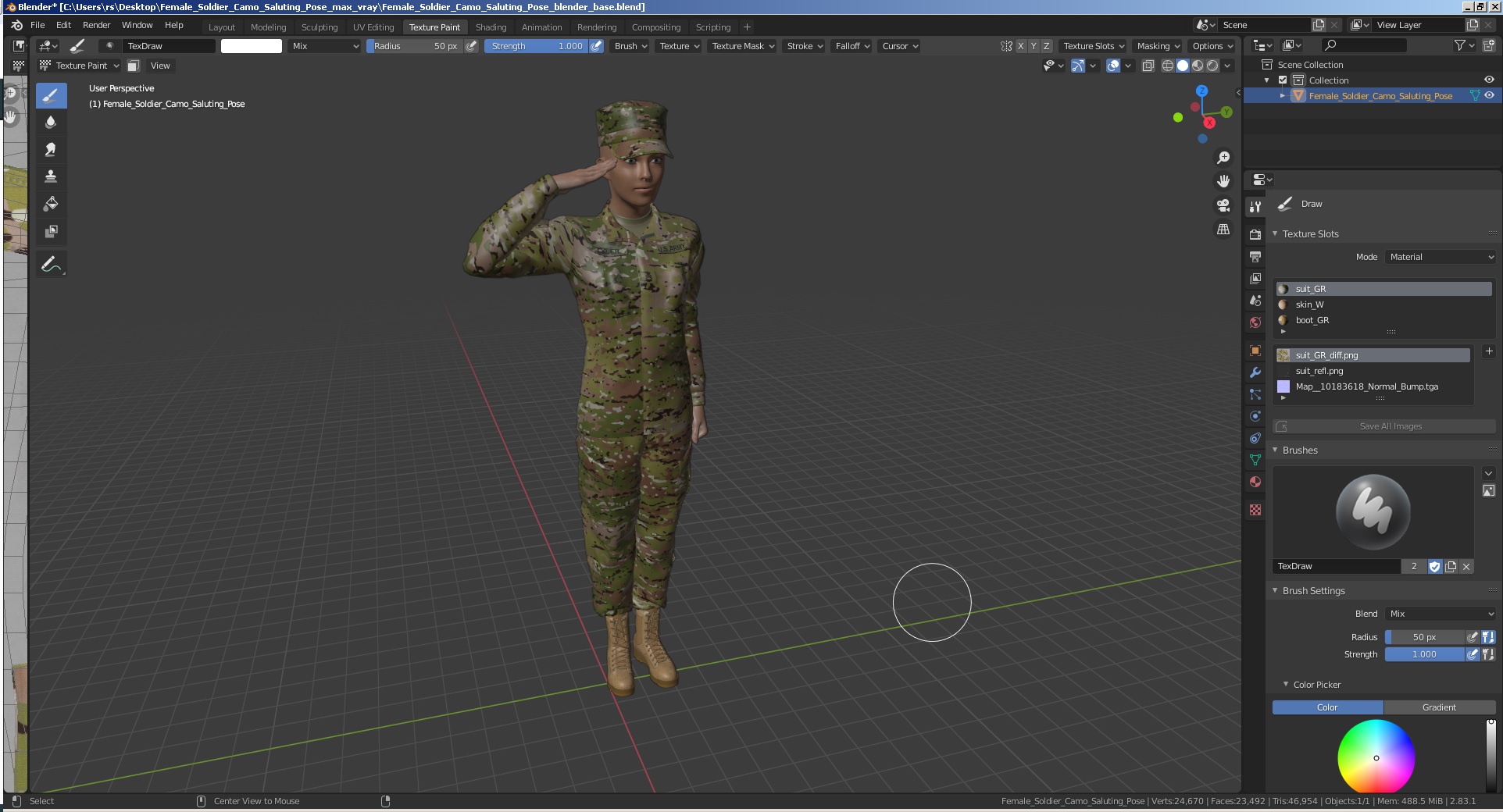Open the World properties tab
Viewport: 1503px width, 812px height.
1255,322
